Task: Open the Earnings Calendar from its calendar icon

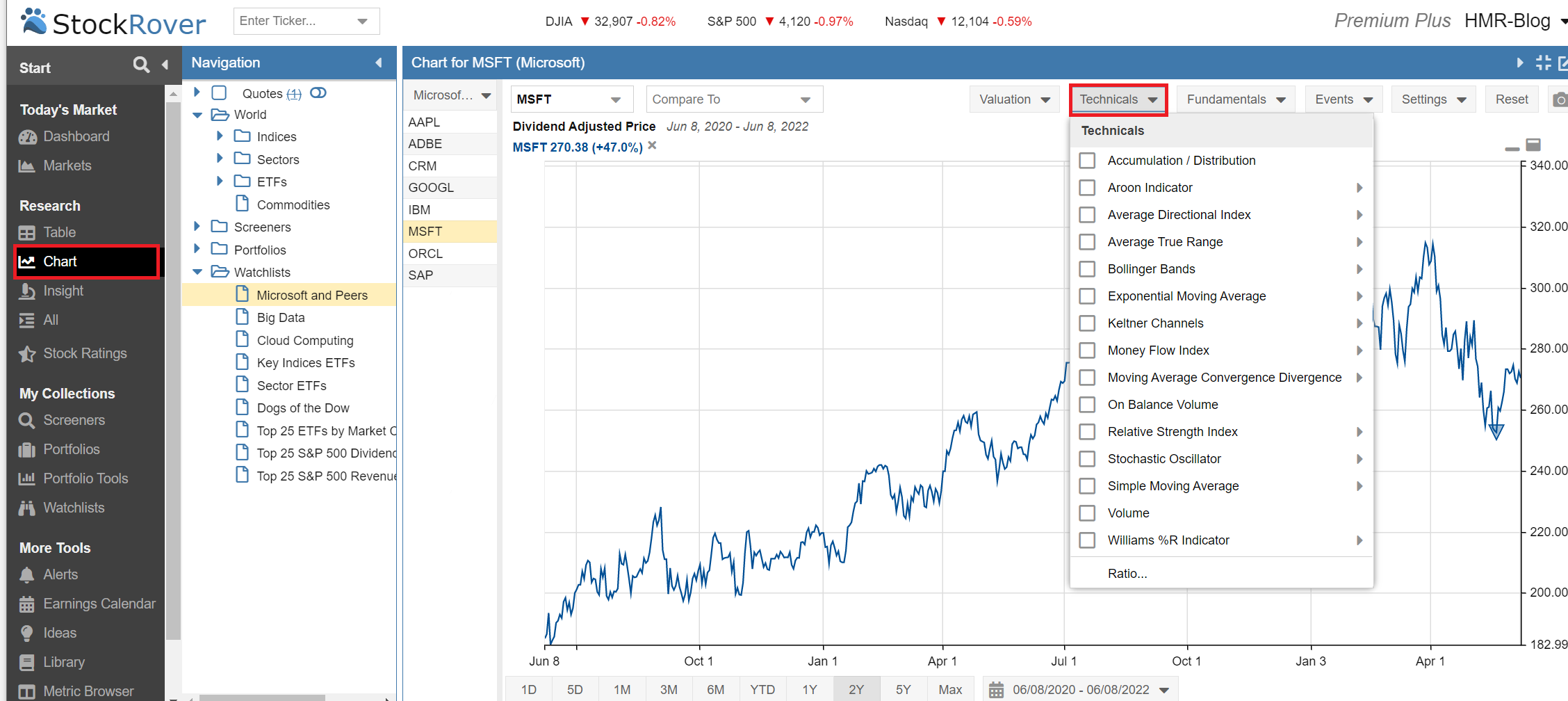Action: [x=27, y=604]
